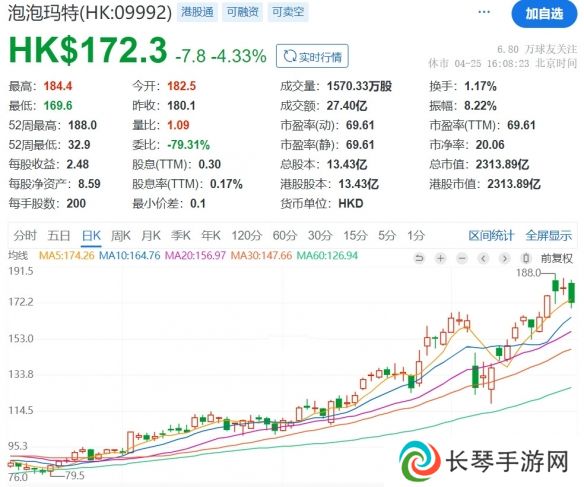Select the 日K tab
This screenshot has height=487, width=584.
(91, 236)
